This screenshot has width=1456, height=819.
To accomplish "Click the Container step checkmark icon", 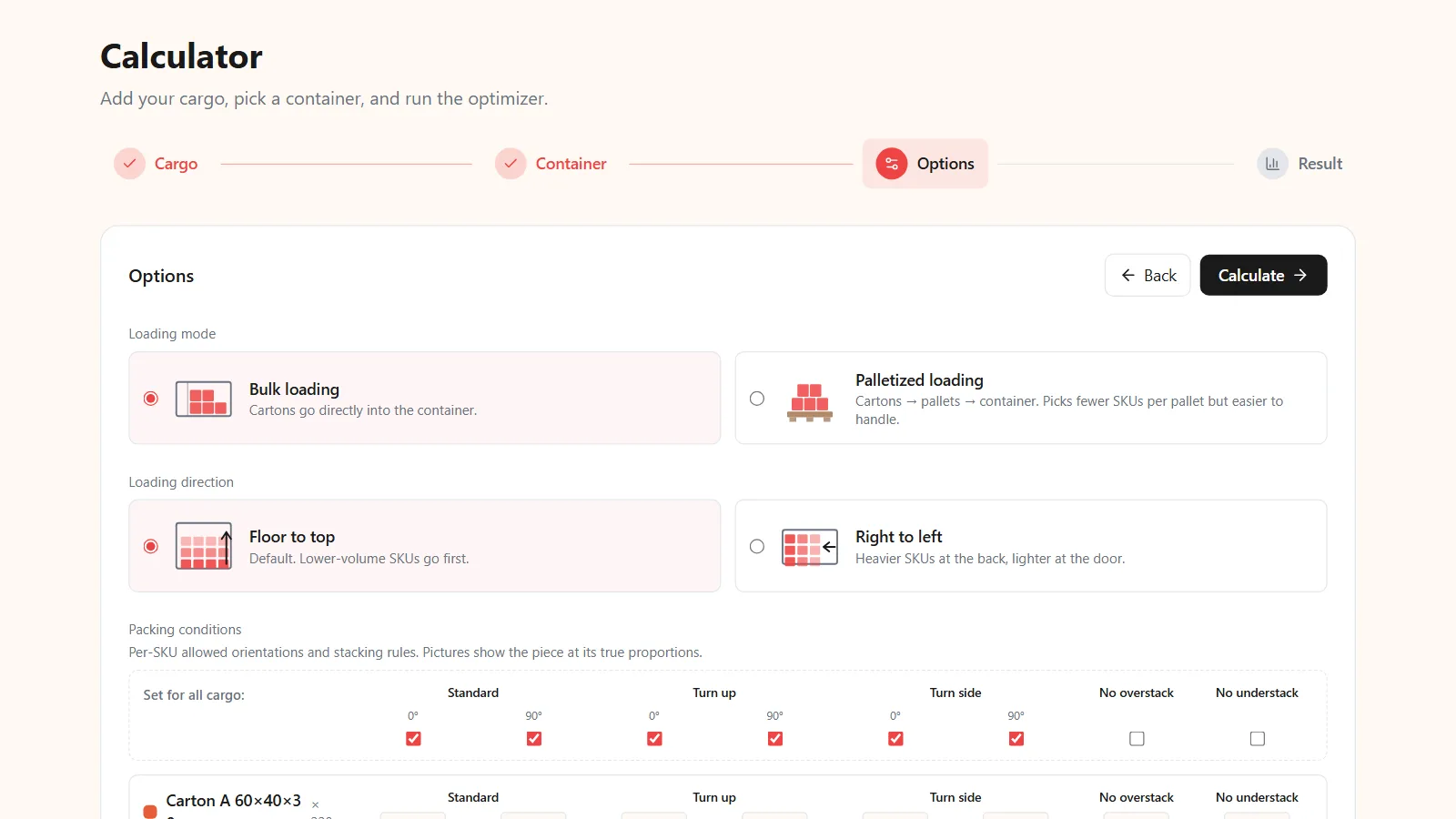I will (x=511, y=164).
